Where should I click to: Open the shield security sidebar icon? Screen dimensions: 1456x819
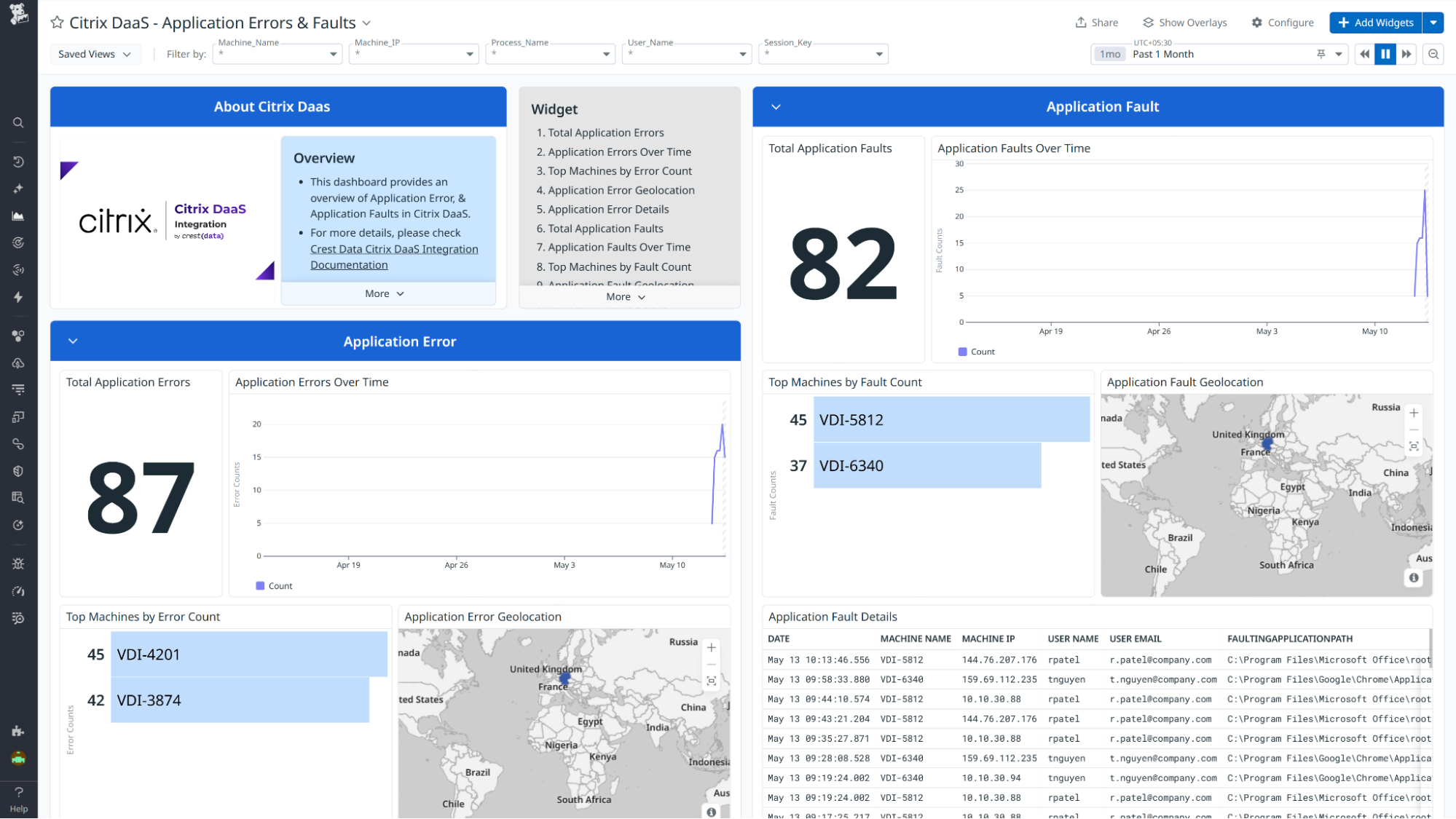(18, 471)
